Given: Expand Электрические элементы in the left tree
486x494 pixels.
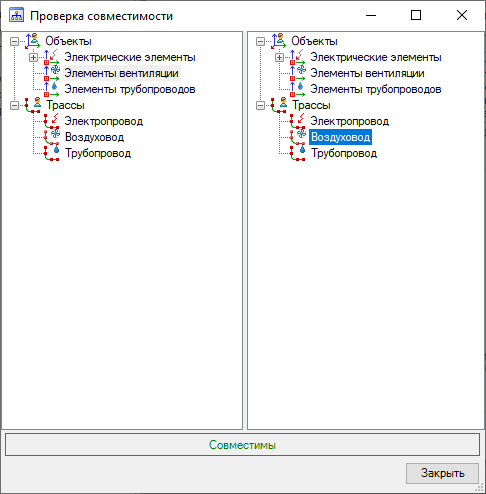Looking at the screenshot, I should [x=33, y=57].
